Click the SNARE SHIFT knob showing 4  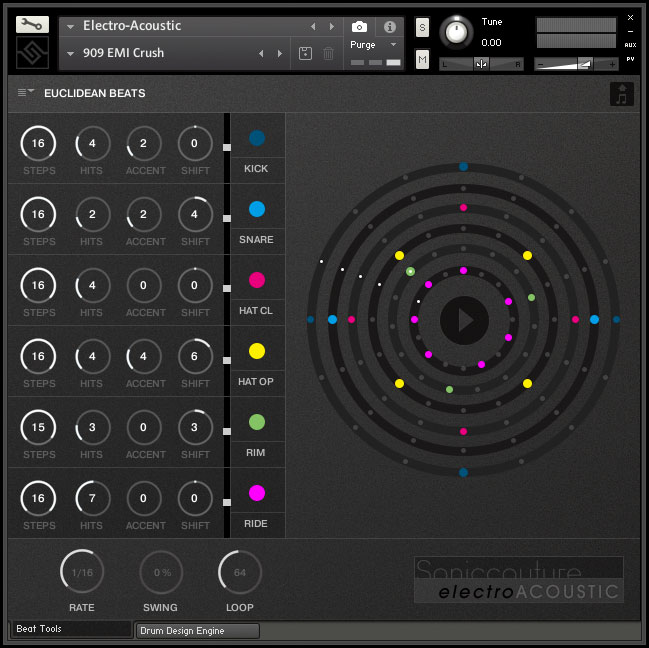[x=195, y=214]
